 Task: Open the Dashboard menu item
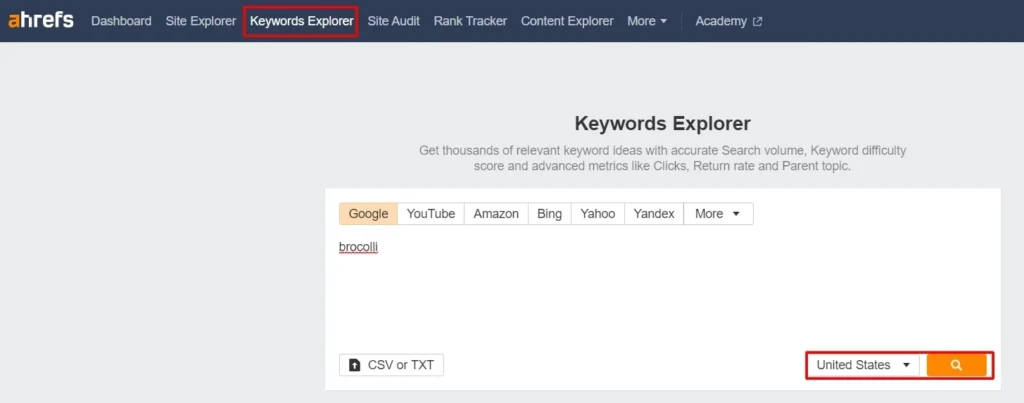click(121, 21)
